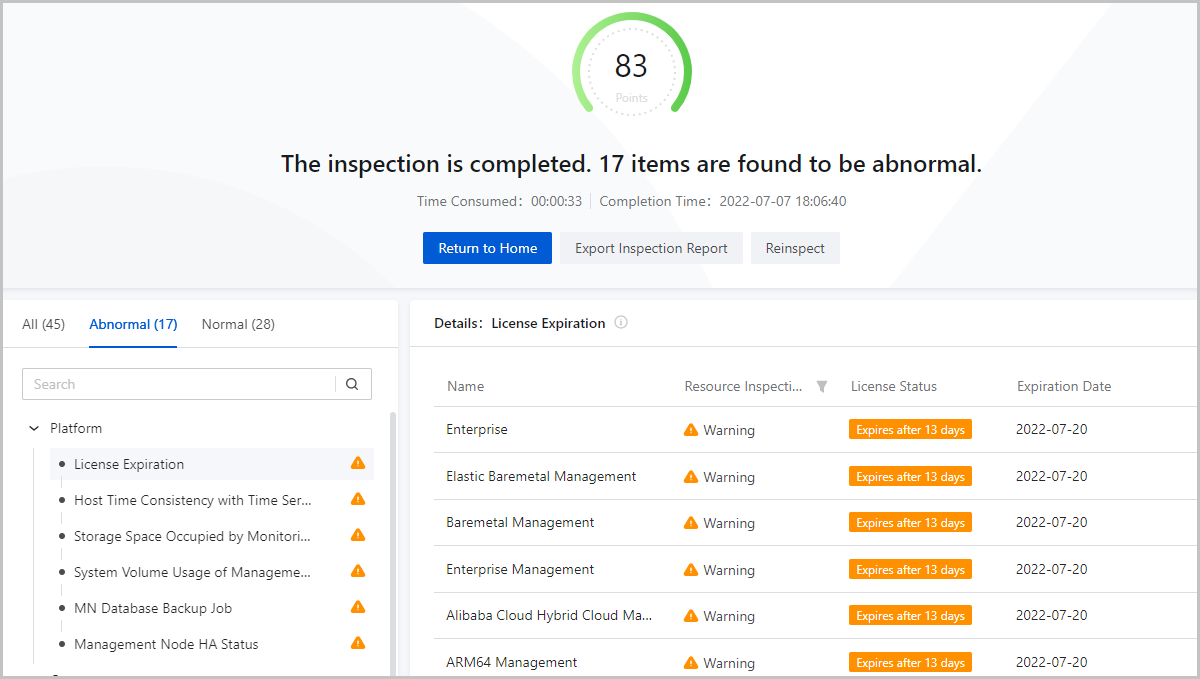Open Storage Space Occupied by Monitoring item
The height and width of the screenshot is (679, 1200).
[192, 536]
